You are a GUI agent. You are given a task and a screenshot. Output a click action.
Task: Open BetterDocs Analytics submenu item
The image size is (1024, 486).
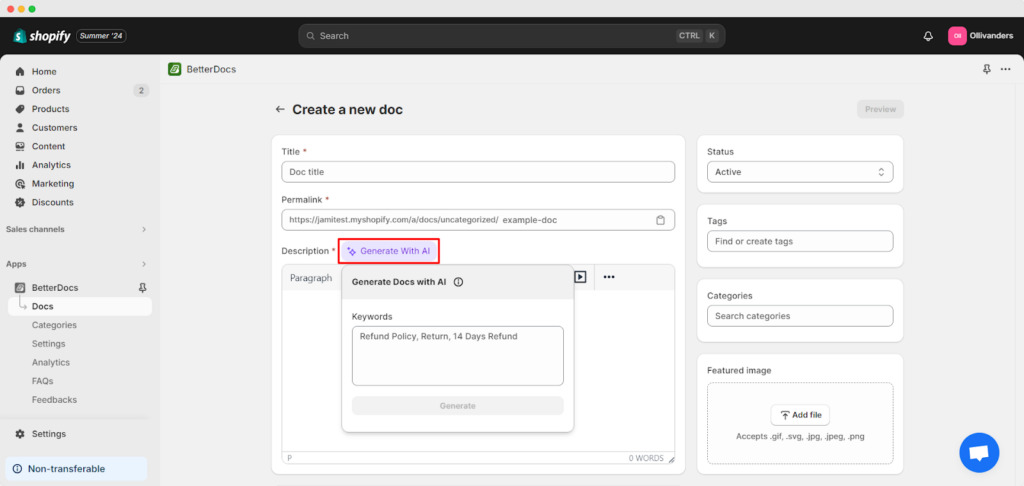pyautogui.click(x=51, y=362)
